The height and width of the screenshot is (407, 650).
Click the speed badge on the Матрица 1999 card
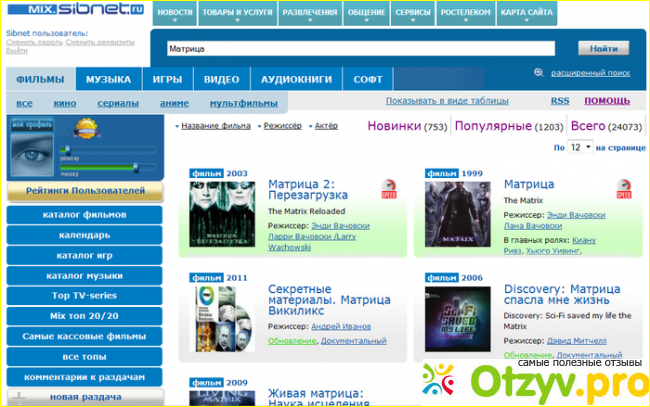pos(623,189)
